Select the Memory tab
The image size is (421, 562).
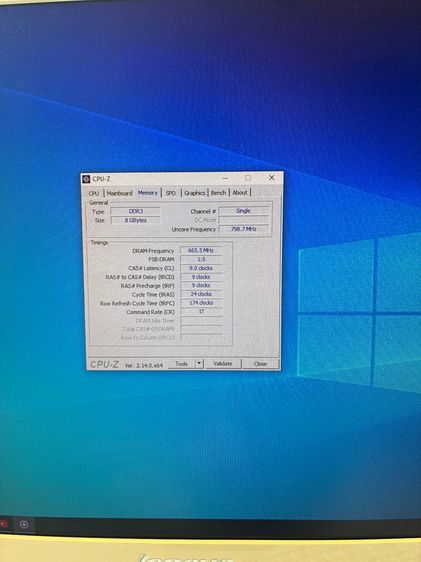[148, 192]
